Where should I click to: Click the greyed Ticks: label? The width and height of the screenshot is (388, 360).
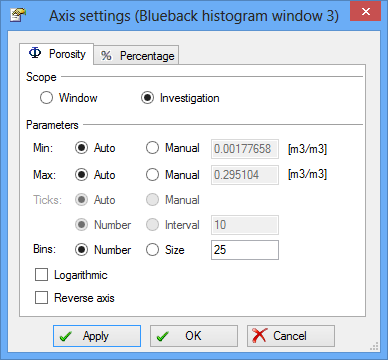pyautogui.click(x=48, y=200)
